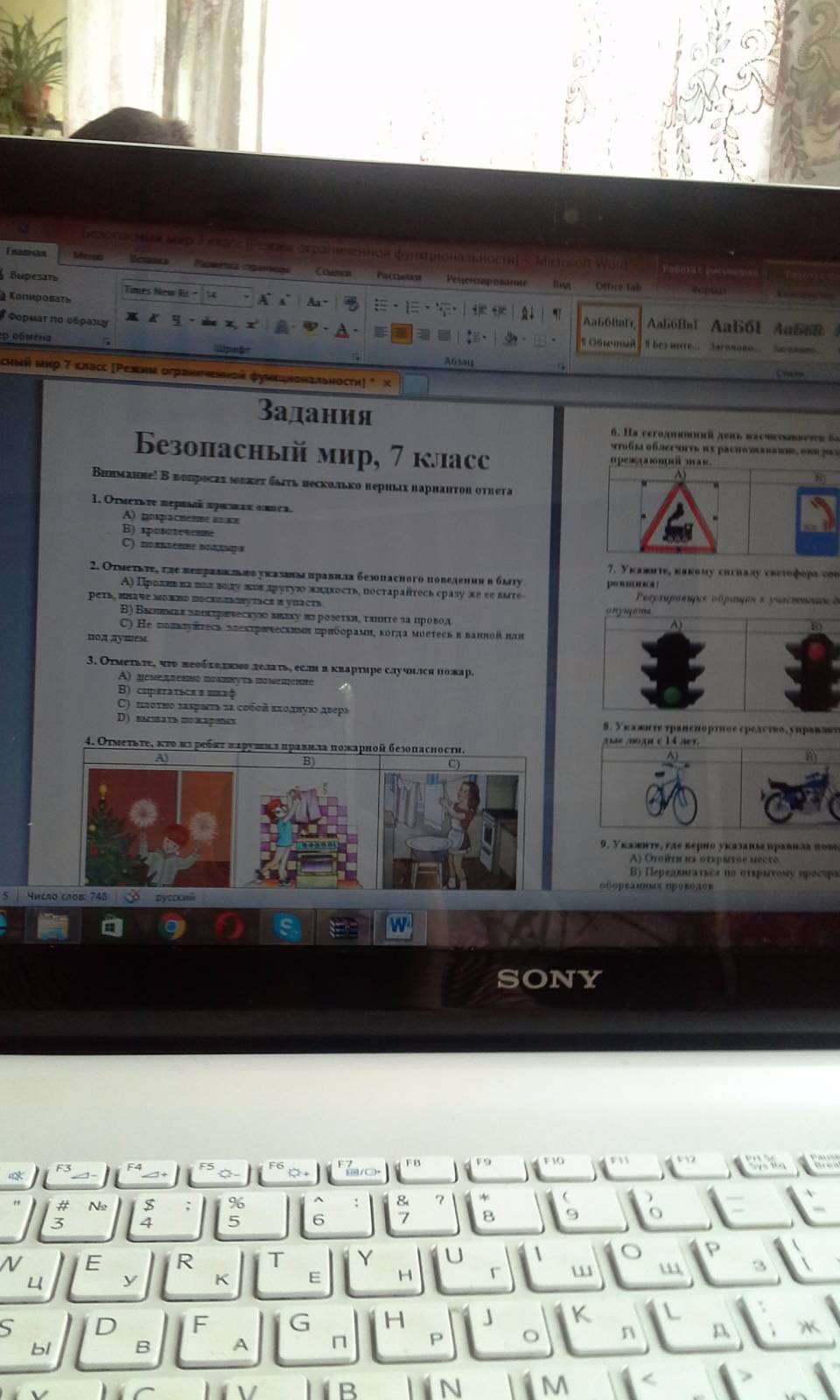Align text right
This screenshot has width=840, height=1400.
tap(423, 334)
